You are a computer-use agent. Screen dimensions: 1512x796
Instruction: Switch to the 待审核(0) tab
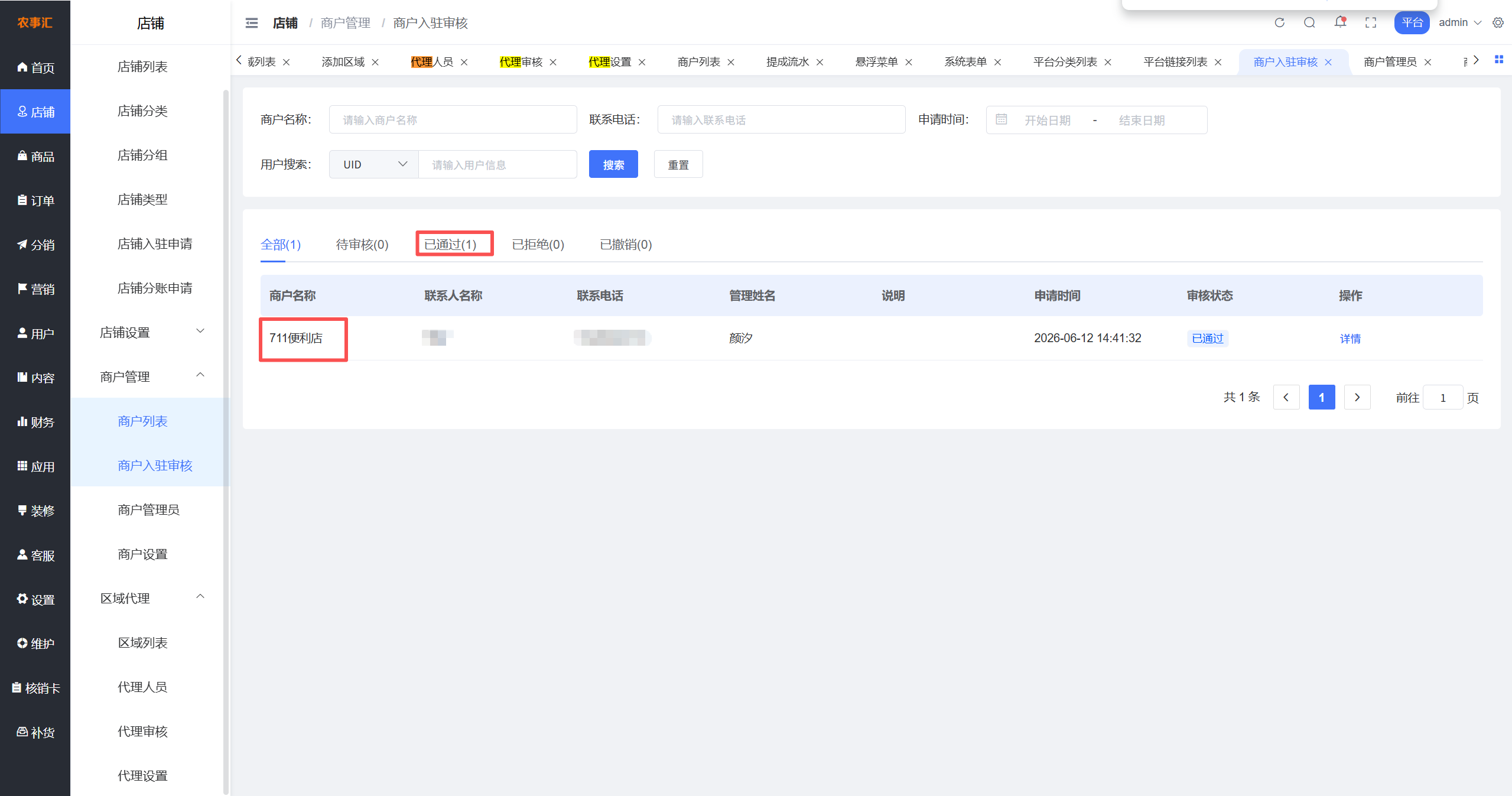pyautogui.click(x=362, y=245)
